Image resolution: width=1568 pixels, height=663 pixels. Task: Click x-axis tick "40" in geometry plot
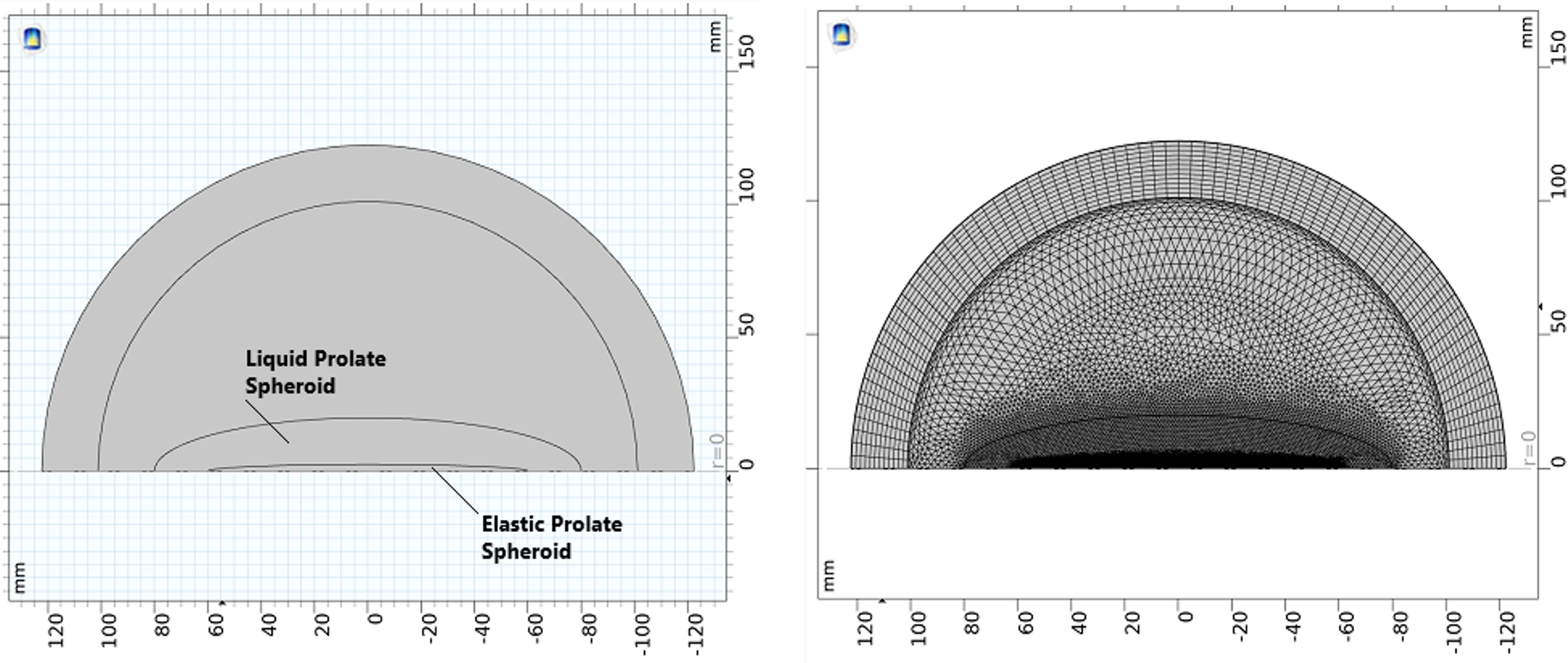270,625
